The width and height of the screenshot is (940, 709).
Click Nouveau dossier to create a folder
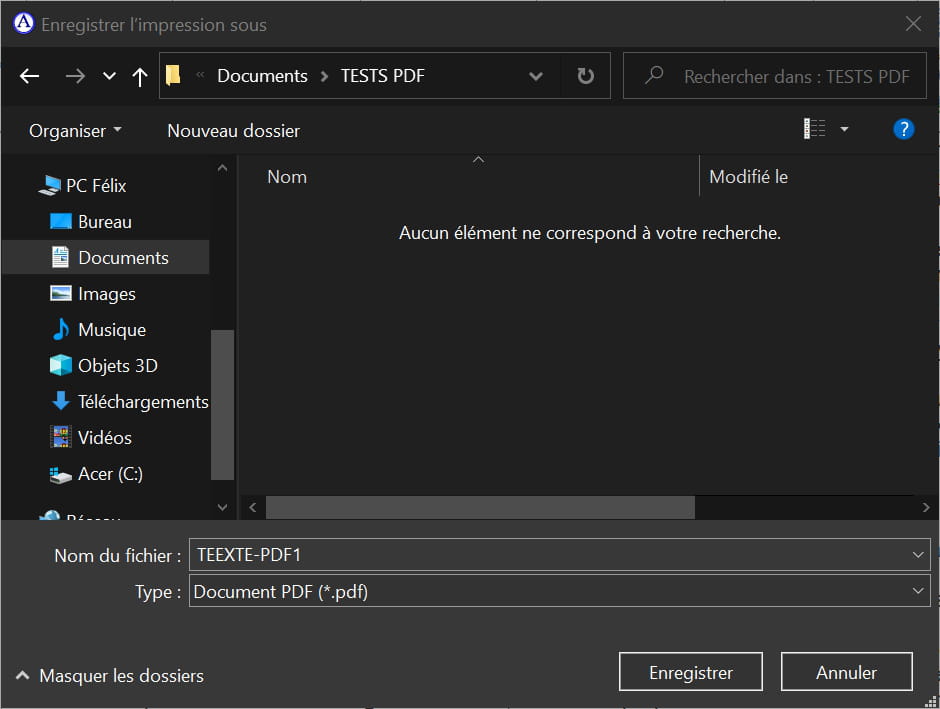[x=232, y=130]
